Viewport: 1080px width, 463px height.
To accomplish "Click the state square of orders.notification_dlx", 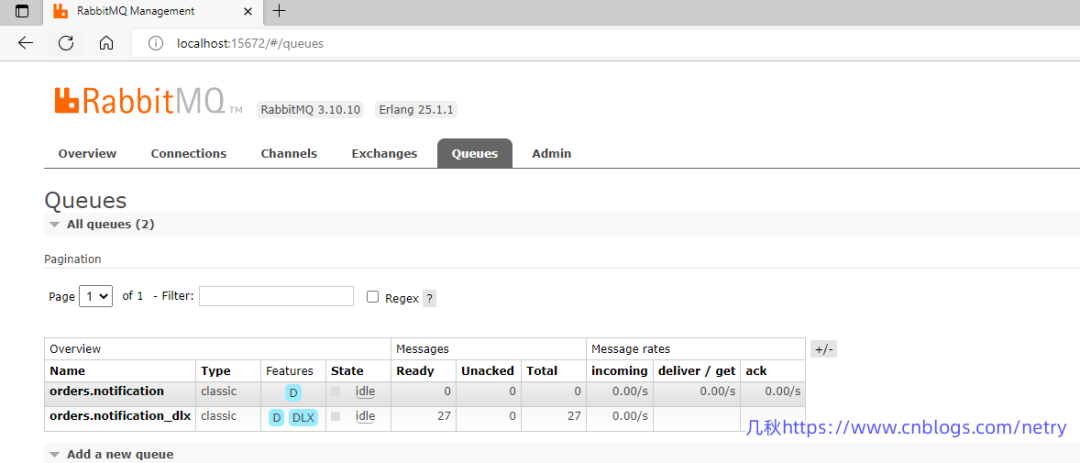I will click(336, 416).
